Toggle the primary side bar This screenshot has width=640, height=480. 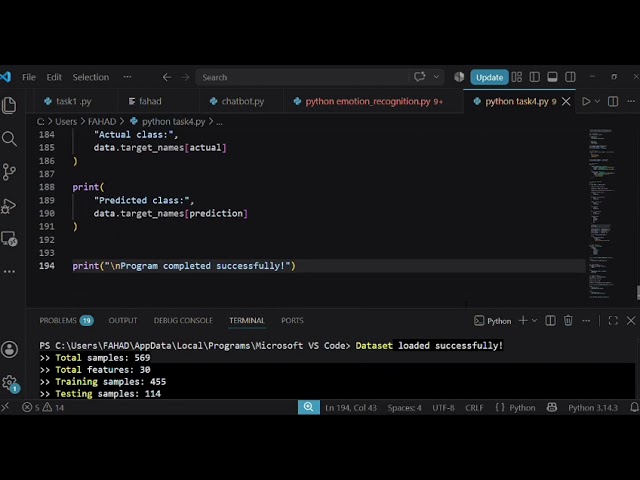(535, 77)
